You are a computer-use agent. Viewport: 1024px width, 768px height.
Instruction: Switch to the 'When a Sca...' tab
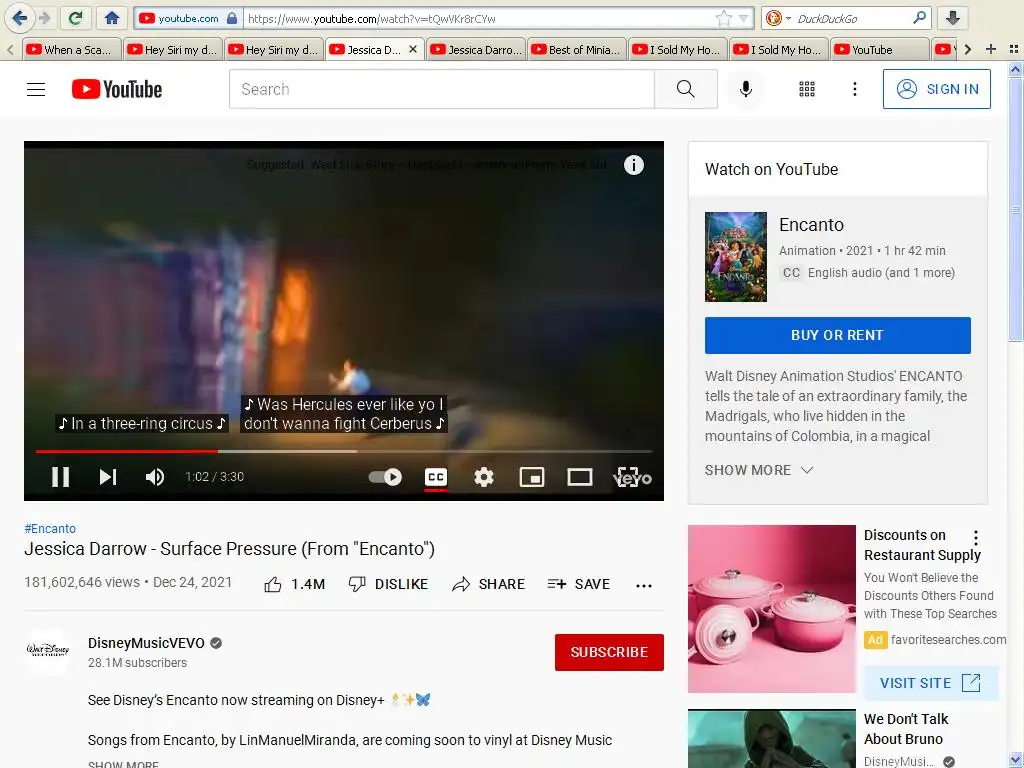pyautogui.click(x=72, y=50)
